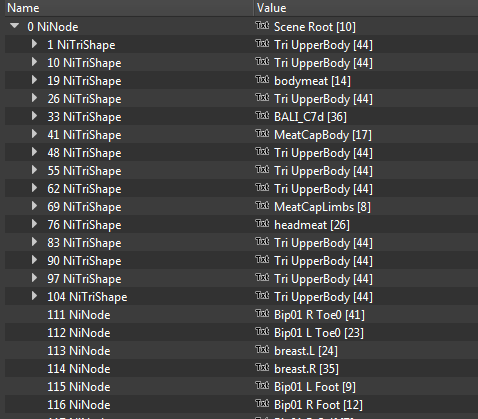Expand the 41 NiTriShape node

(34, 134)
